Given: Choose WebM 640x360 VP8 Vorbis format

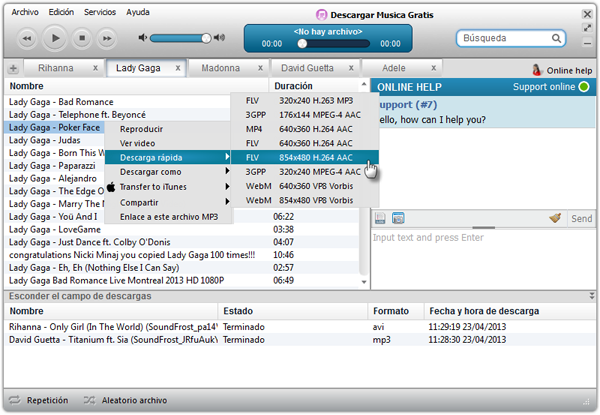Looking at the screenshot, I should [x=305, y=186].
